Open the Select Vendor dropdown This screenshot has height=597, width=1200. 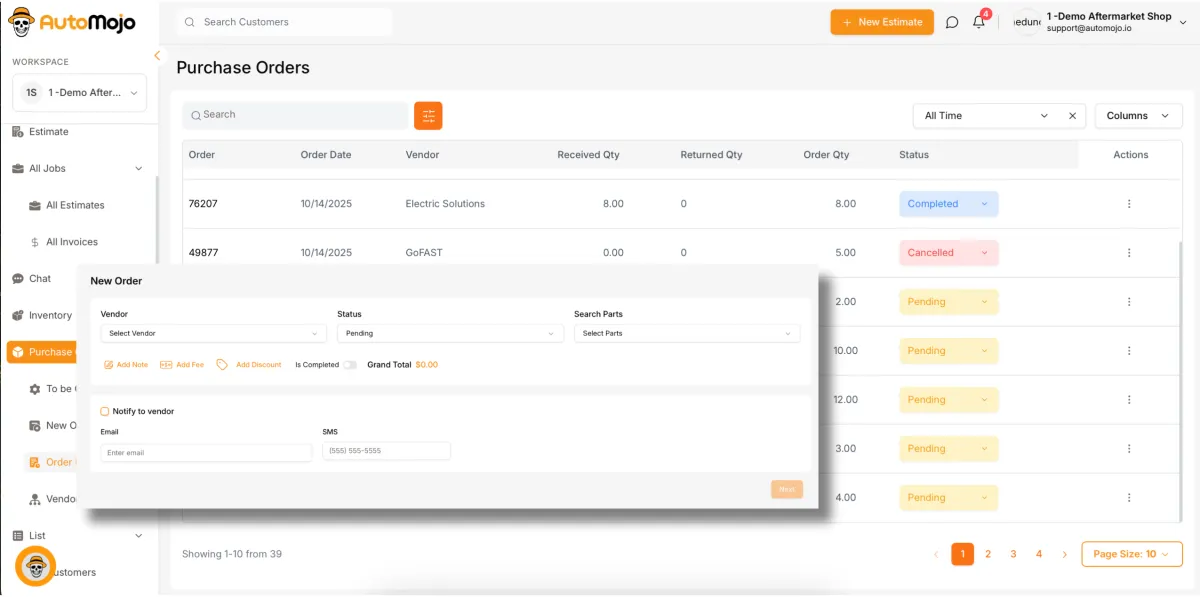[x=213, y=333]
